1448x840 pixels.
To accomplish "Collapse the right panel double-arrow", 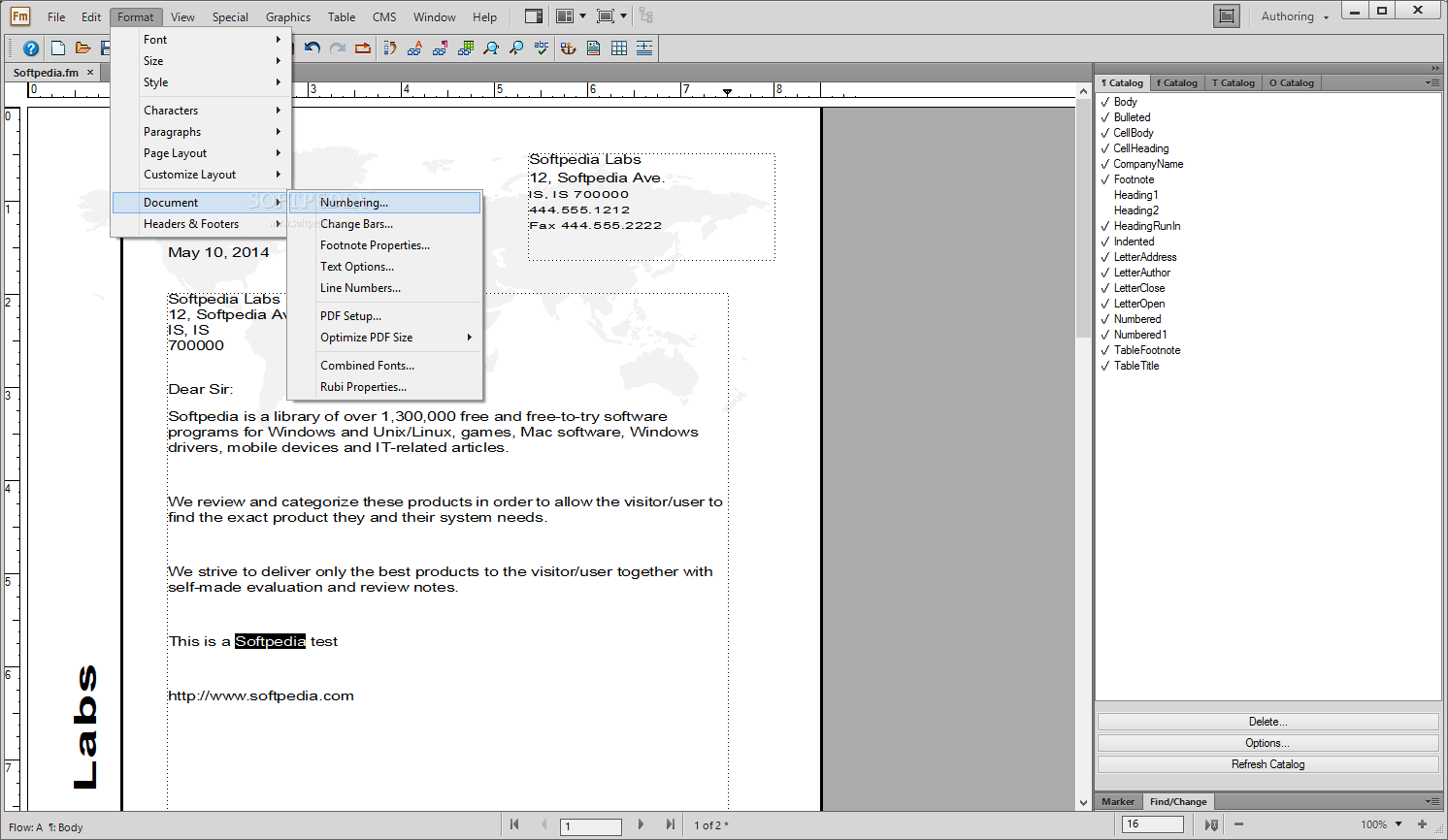I will tap(1435, 68).
